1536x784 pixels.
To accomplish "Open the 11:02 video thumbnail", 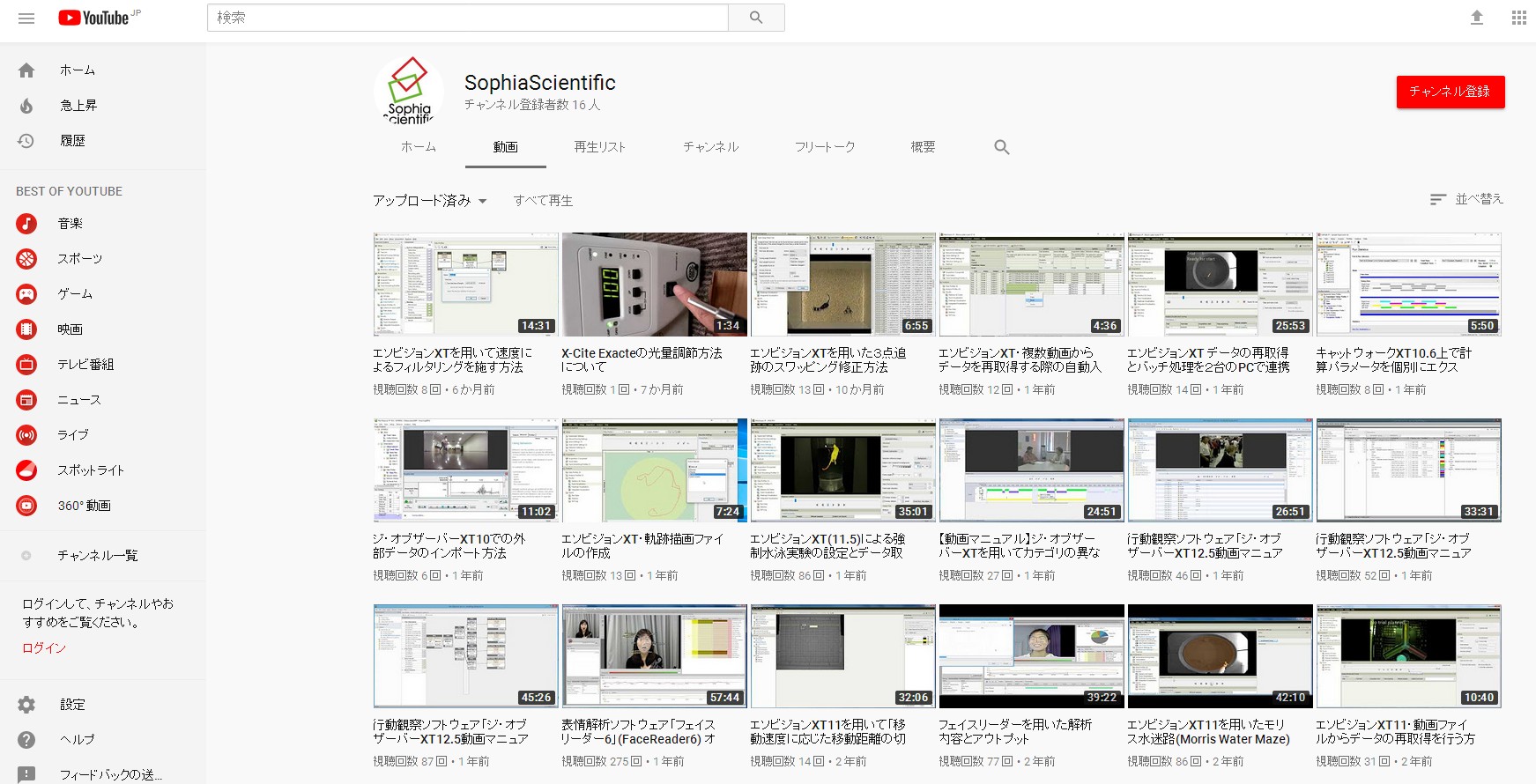I will click(465, 470).
